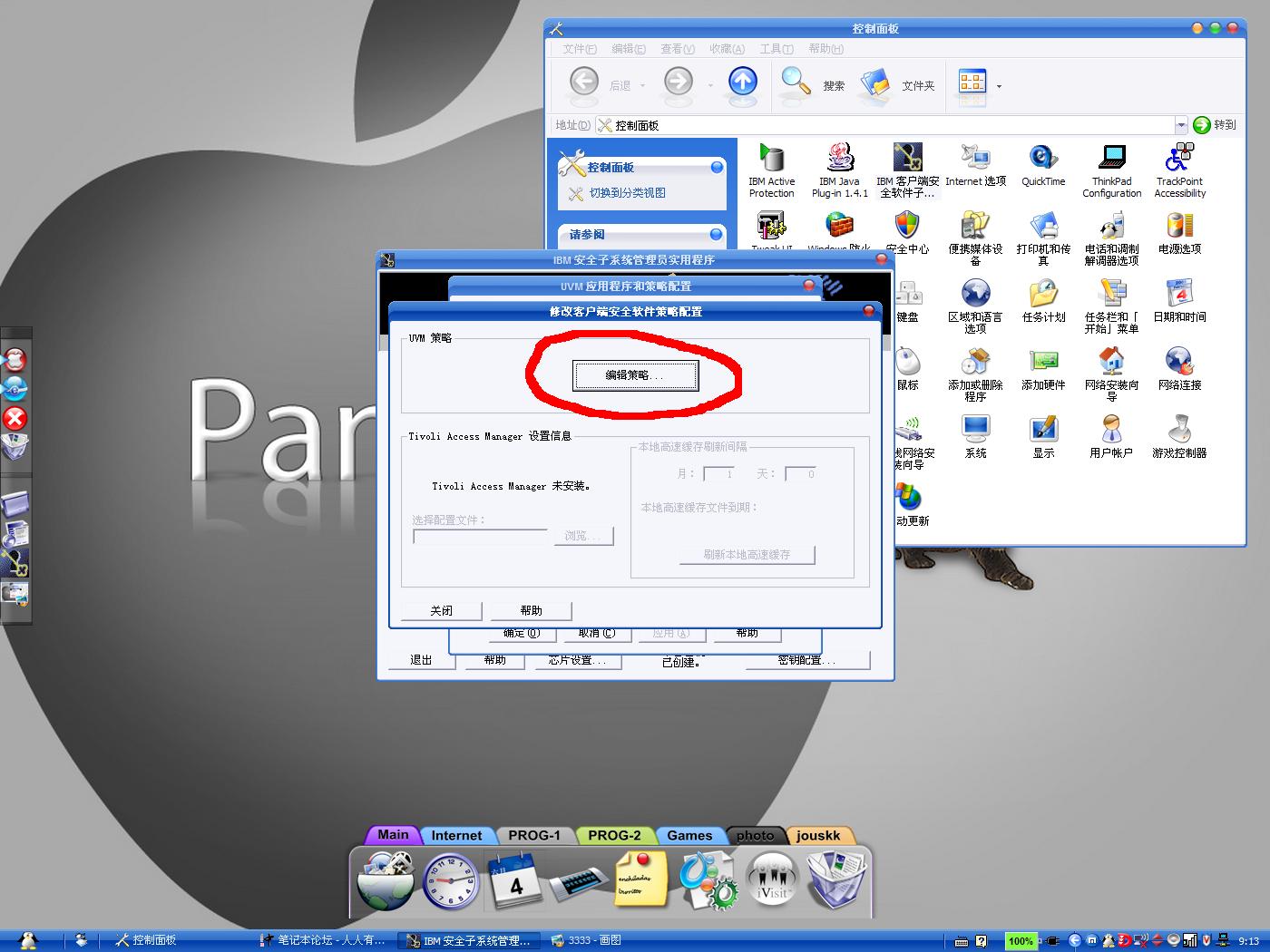
Task: Expand the address bar dropdown arrow
Action: coord(1180,125)
